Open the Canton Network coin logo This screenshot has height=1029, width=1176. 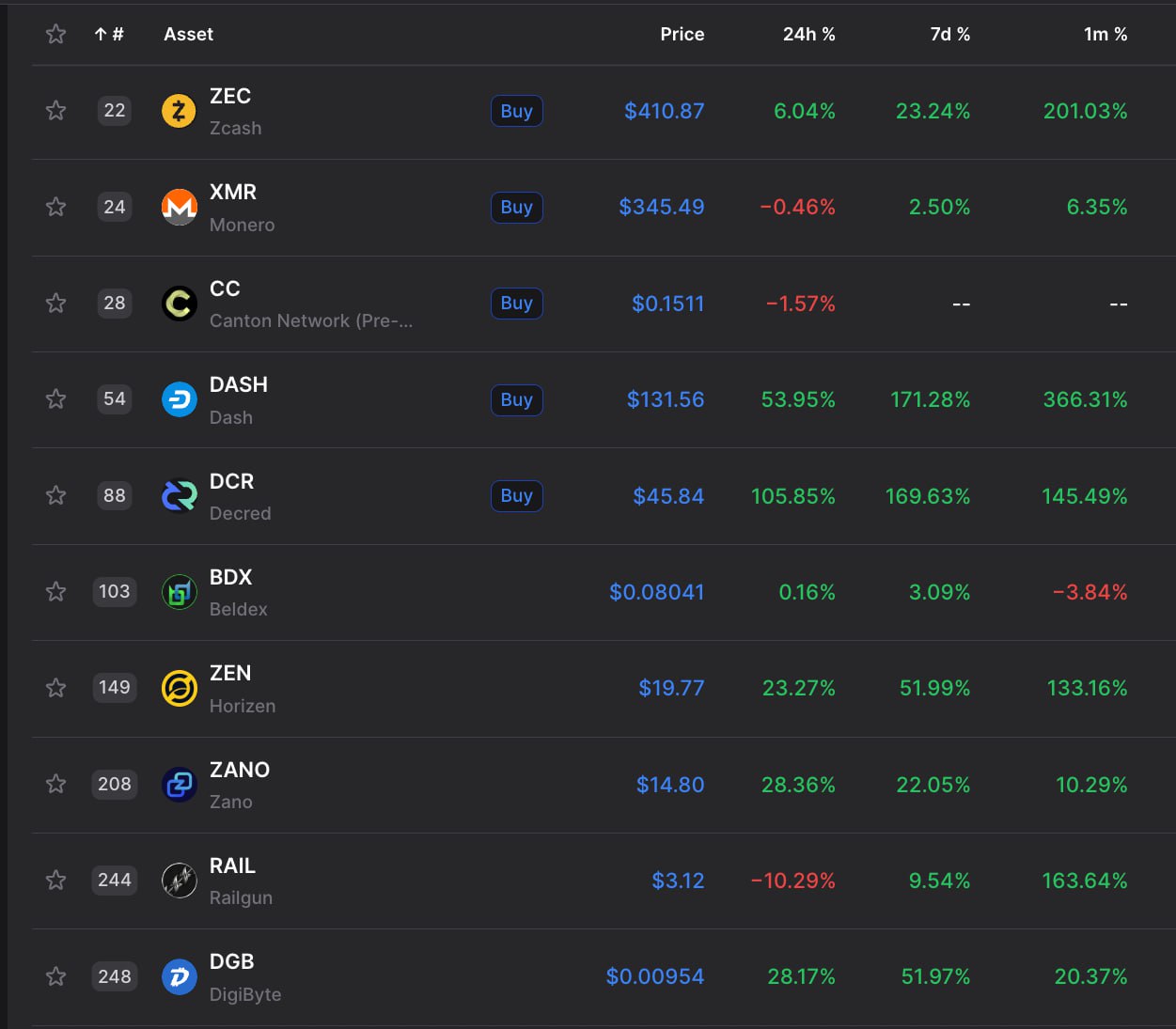(179, 304)
